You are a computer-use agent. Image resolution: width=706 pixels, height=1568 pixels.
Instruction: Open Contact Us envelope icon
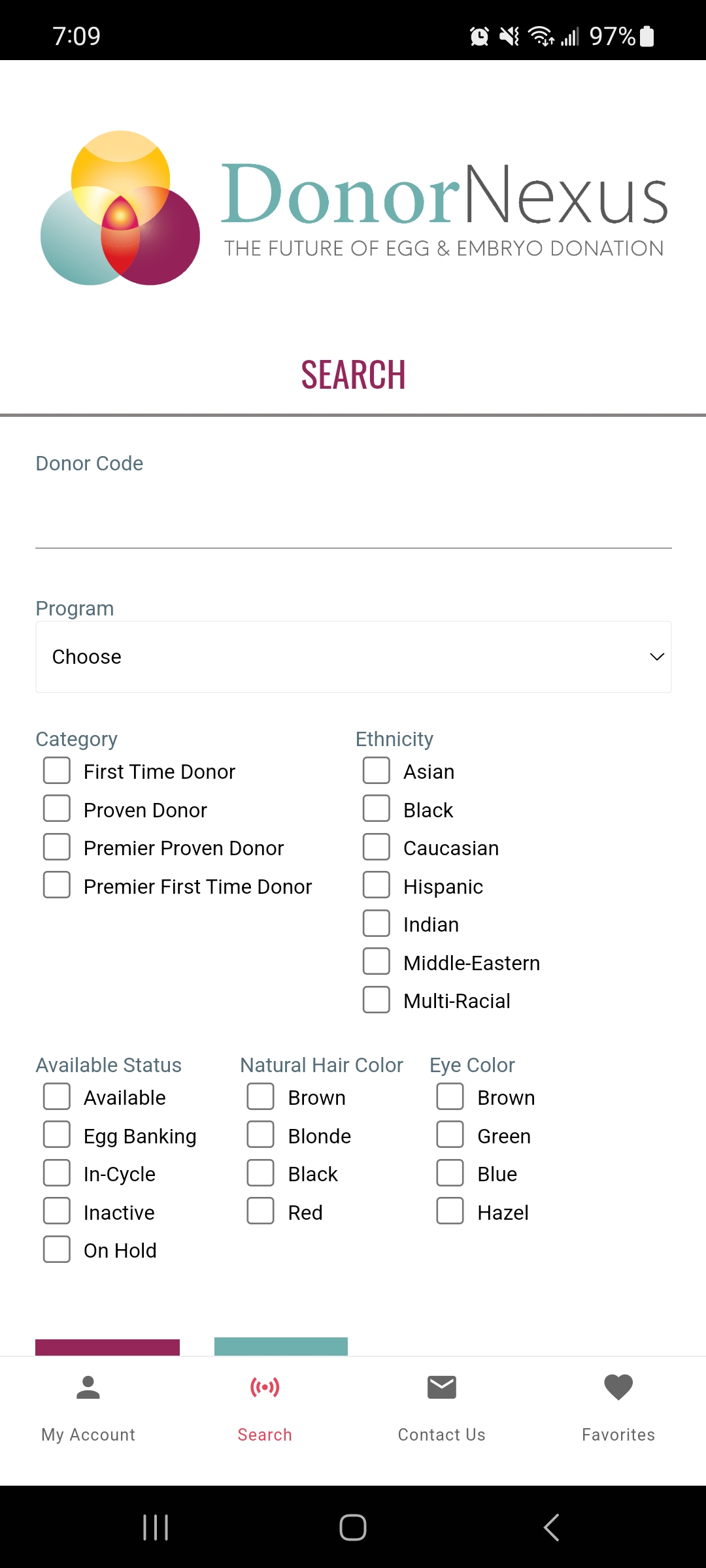(x=442, y=1387)
